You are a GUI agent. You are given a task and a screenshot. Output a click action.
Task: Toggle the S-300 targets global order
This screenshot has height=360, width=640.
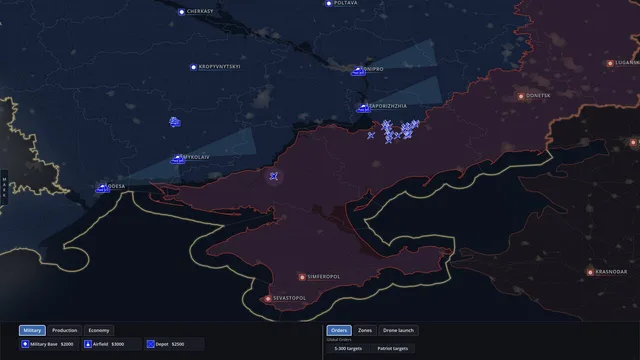[x=348, y=349]
